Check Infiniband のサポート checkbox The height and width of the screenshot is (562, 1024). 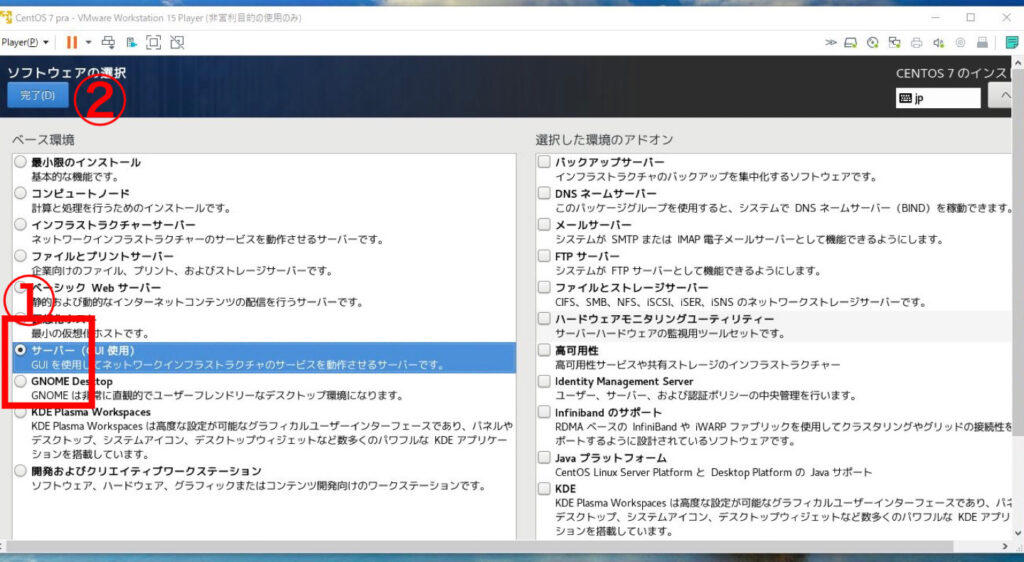[x=544, y=412]
